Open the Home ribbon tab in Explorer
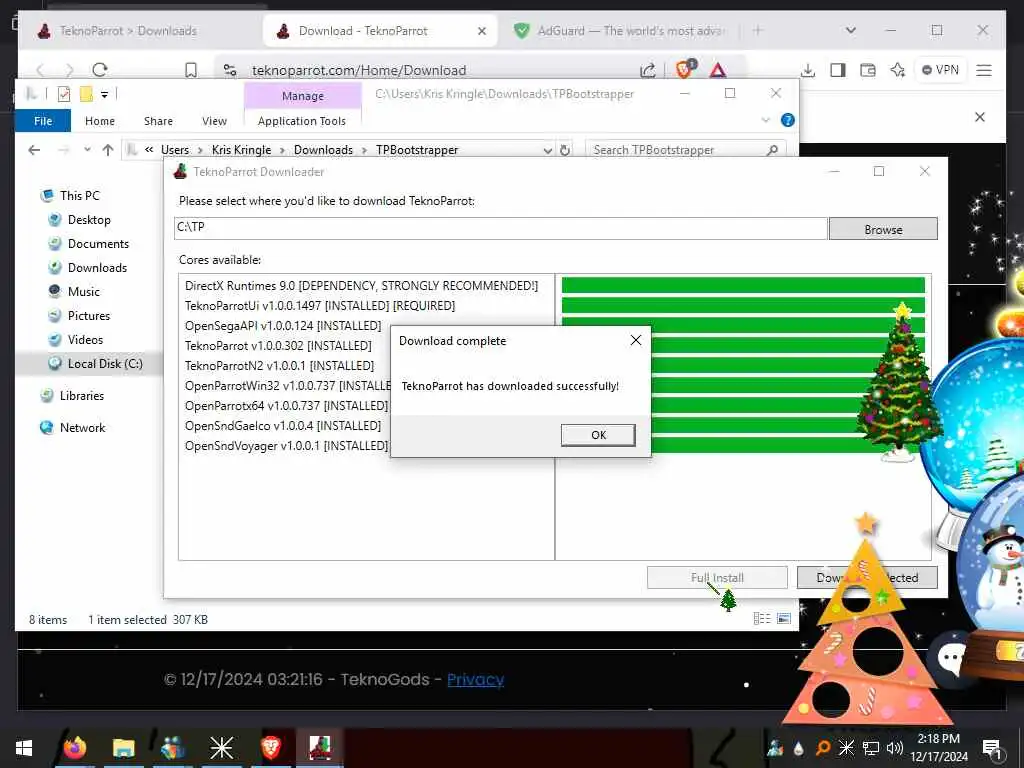The height and width of the screenshot is (768, 1024). pos(100,121)
